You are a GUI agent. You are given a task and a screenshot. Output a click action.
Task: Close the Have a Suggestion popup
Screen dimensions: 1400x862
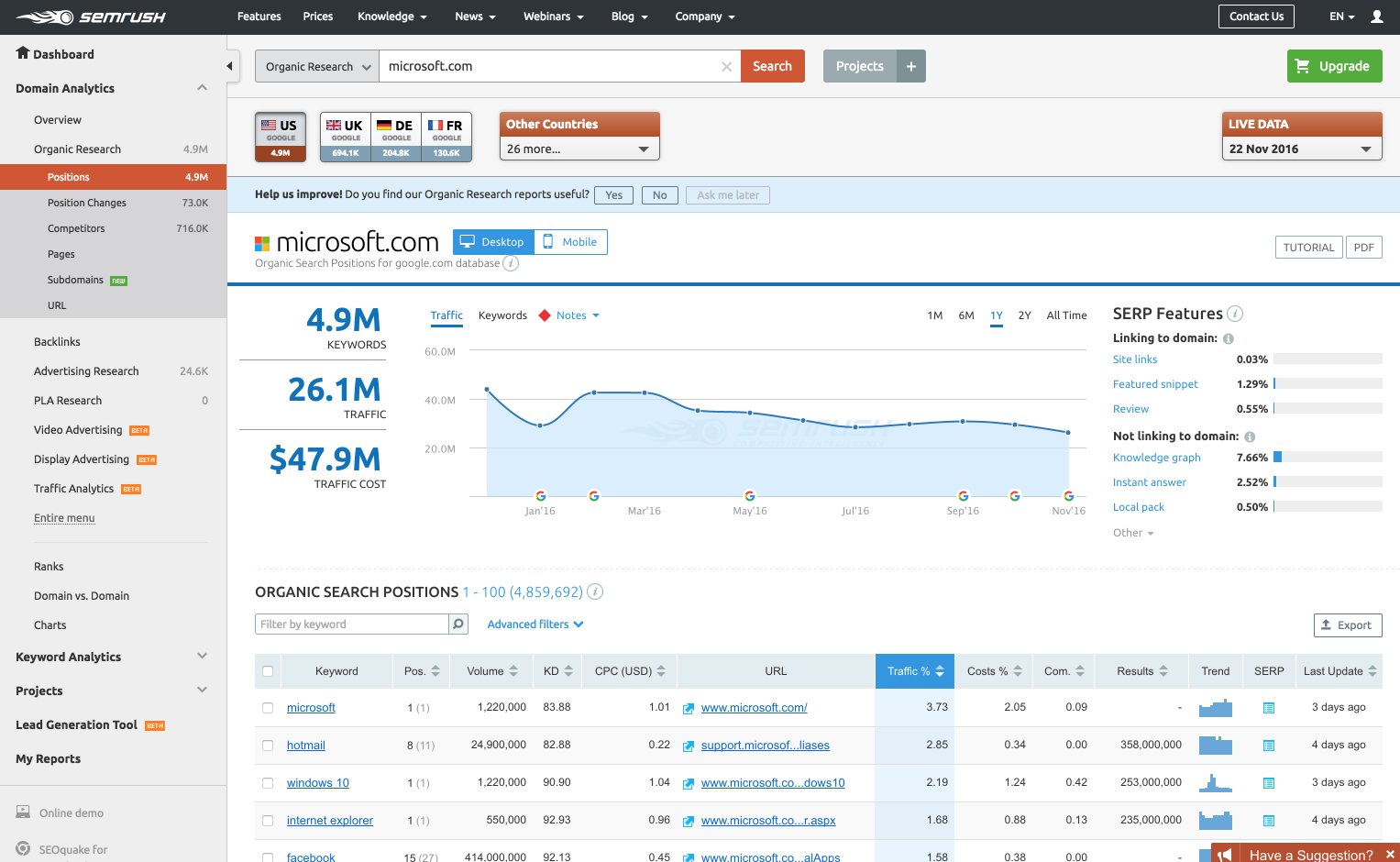coord(1390,855)
